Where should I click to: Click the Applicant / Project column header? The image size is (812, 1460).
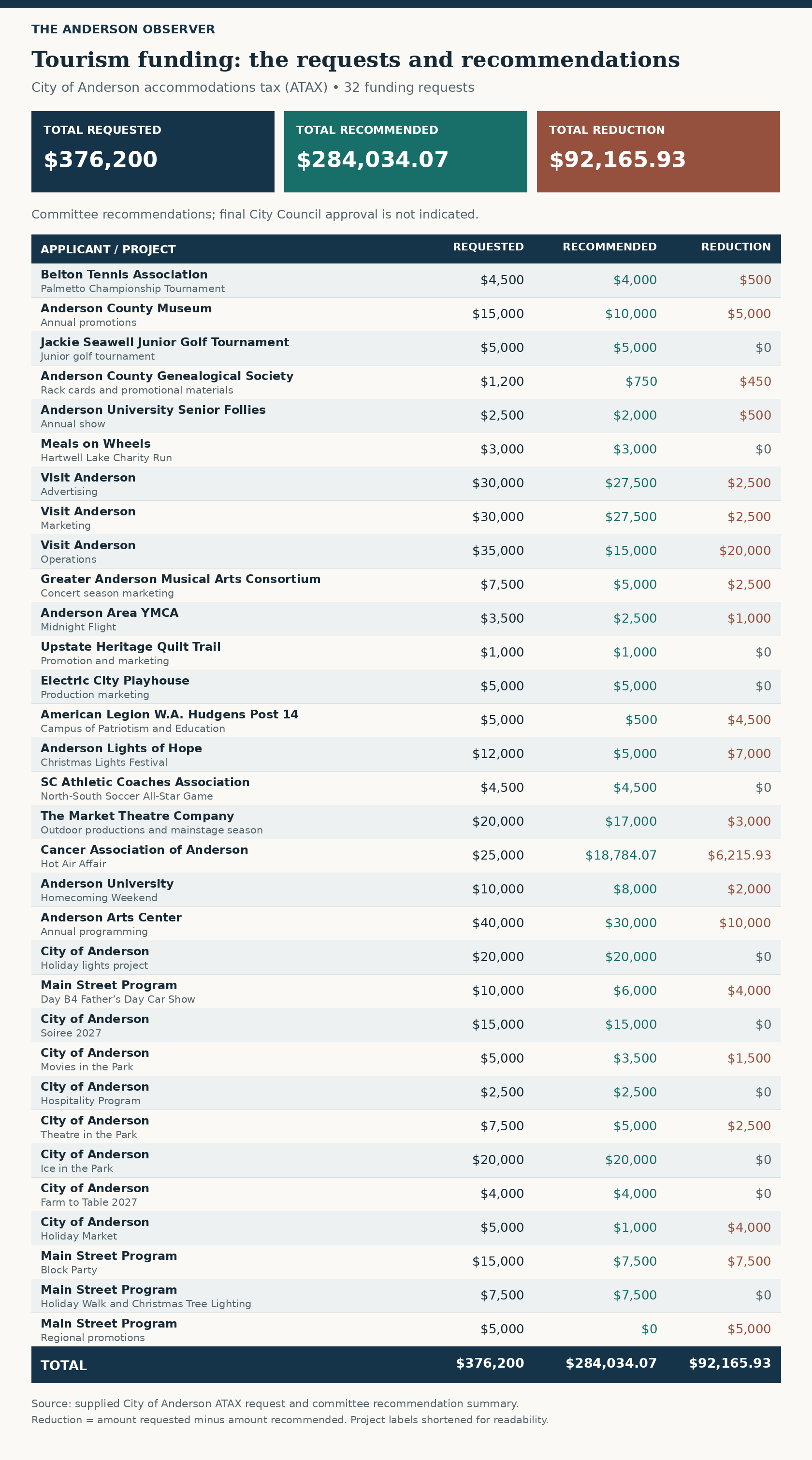108,249
